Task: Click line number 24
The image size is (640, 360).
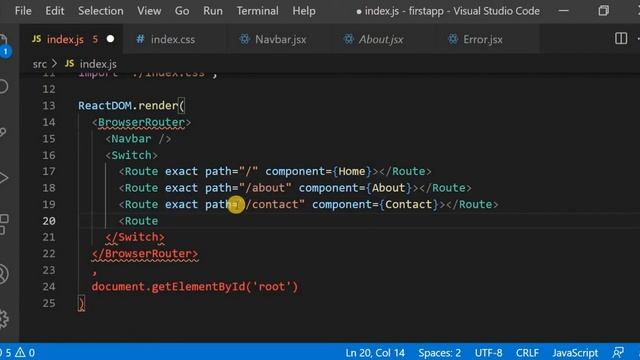Action: tap(49, 287)
